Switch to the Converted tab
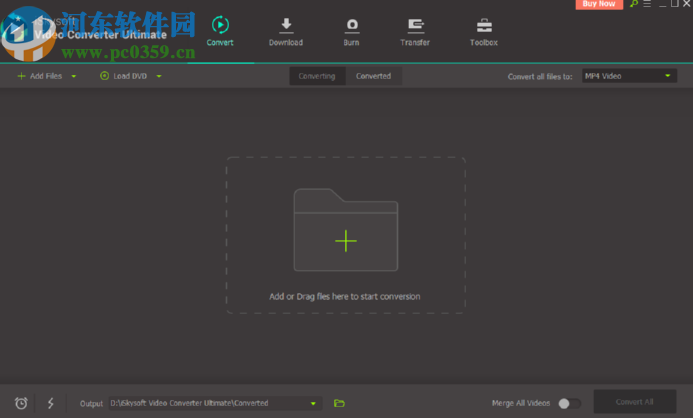This screenshot has width=693, height=418. pos(373,76)
